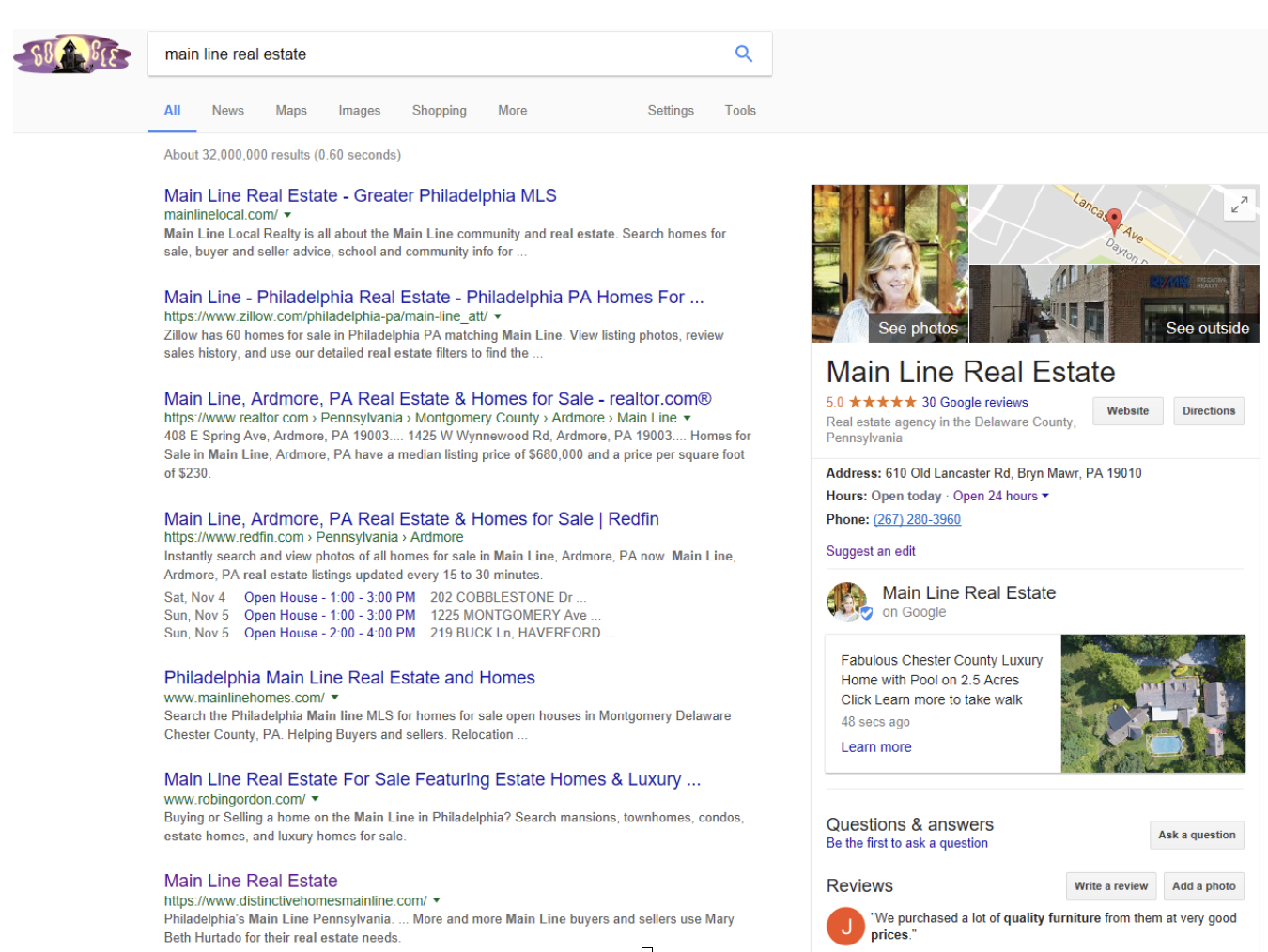The height and width of the screenshot is (952, 1268).
Task: Open the 2:00 - 4:00 PM Open House link
Action: point(330,633)
